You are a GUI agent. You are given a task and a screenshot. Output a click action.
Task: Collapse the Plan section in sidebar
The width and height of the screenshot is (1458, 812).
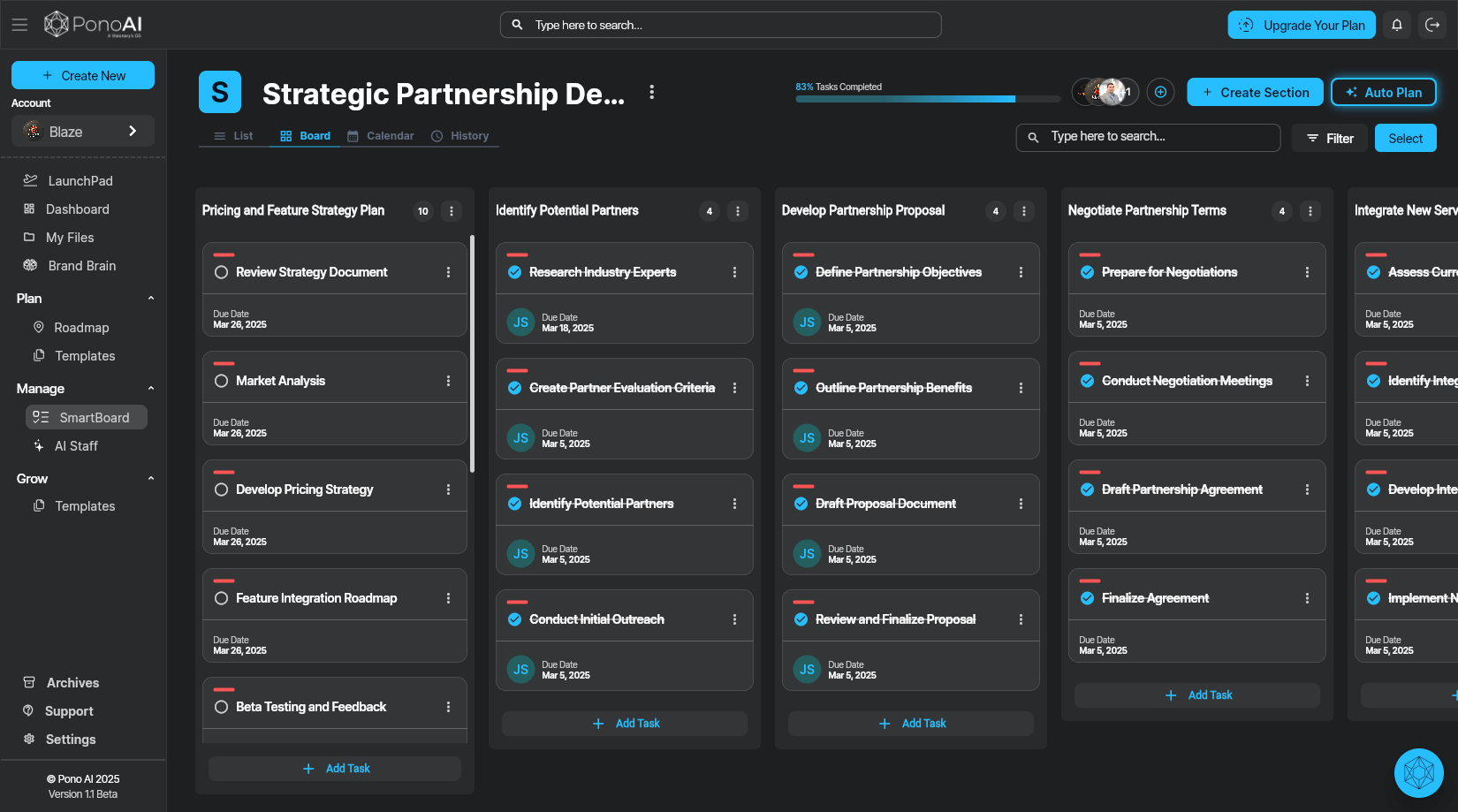coord(150,298)
